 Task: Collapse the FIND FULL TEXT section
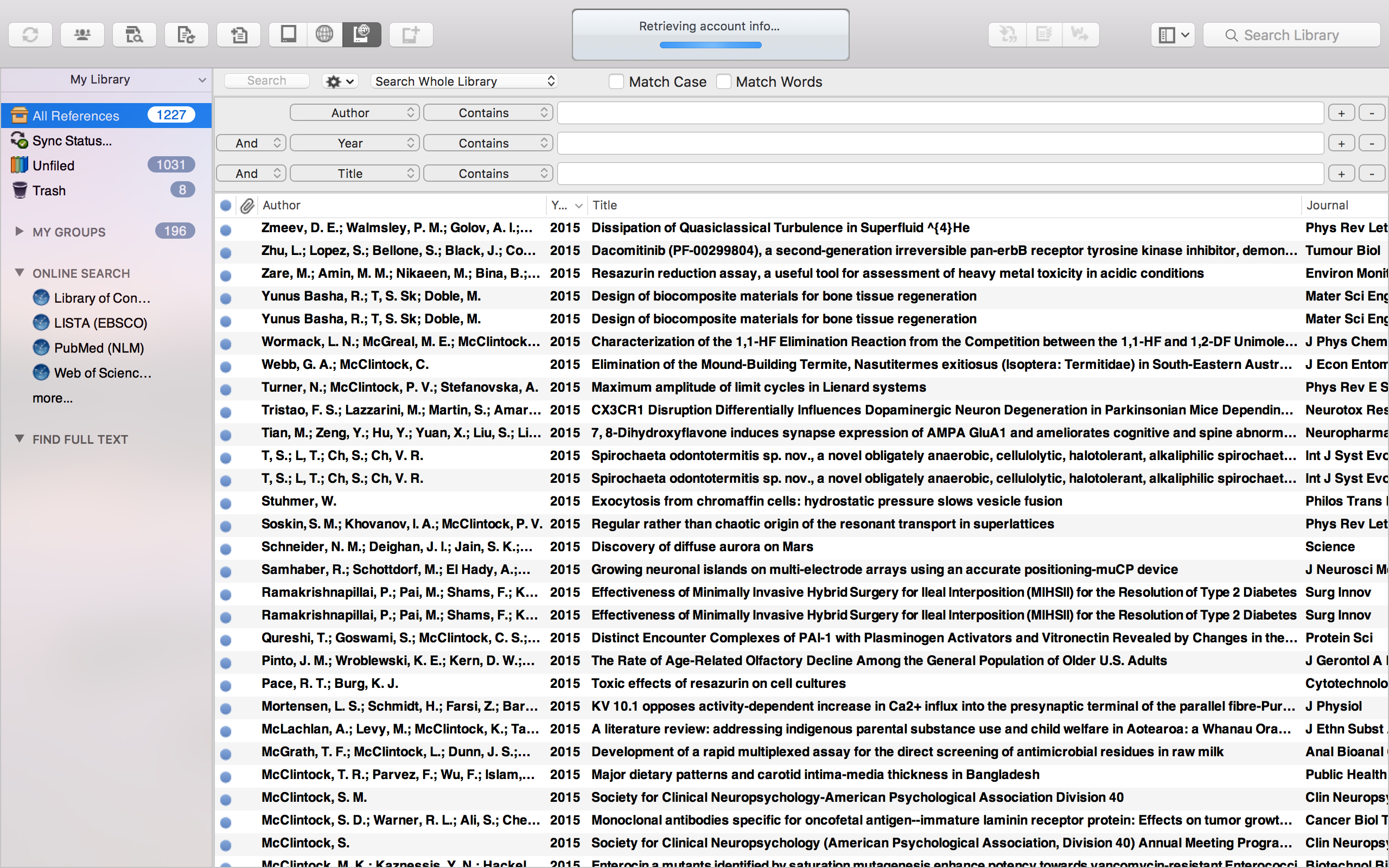[19, 438]
